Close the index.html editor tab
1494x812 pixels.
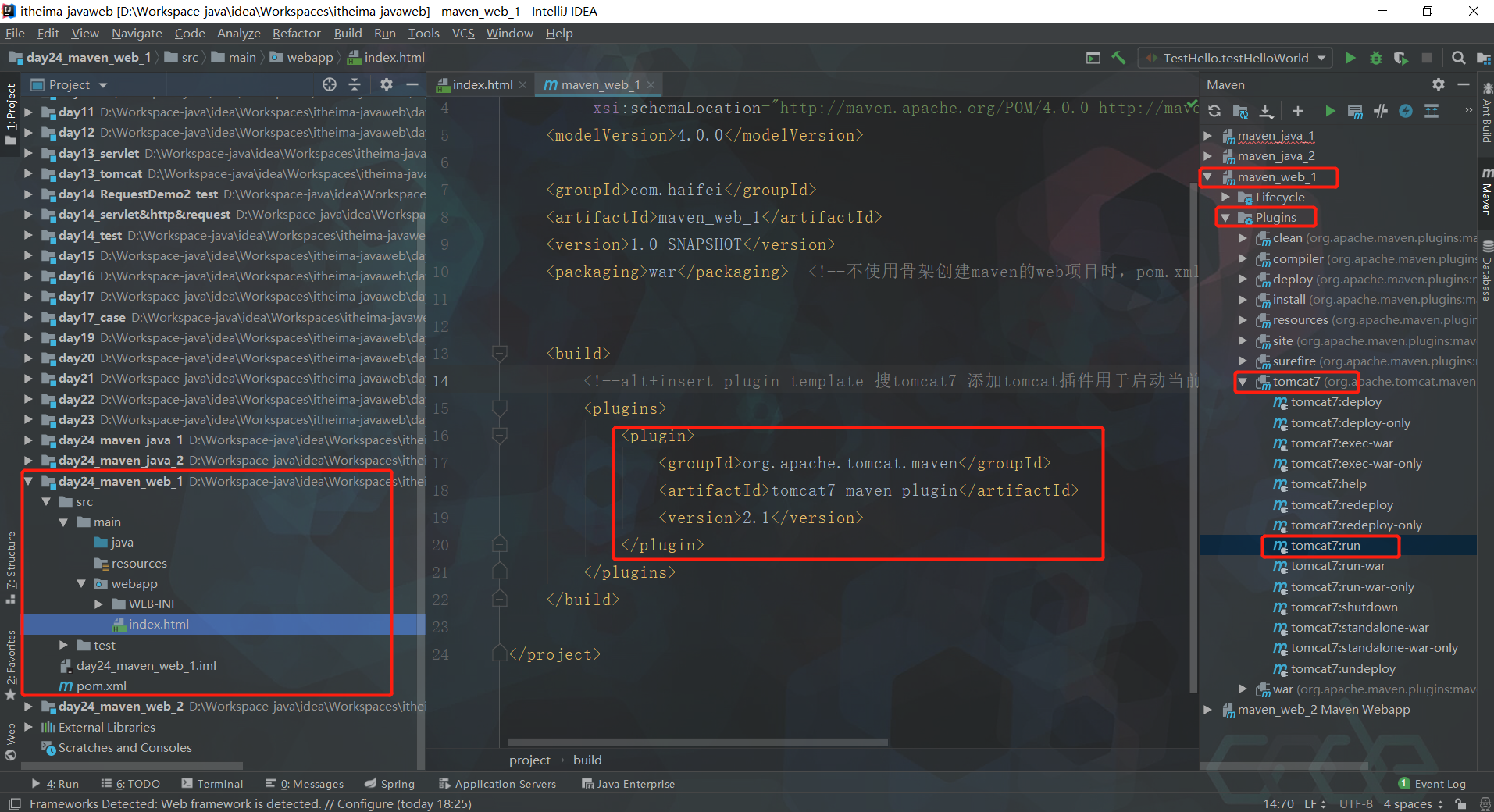[522, 85]
